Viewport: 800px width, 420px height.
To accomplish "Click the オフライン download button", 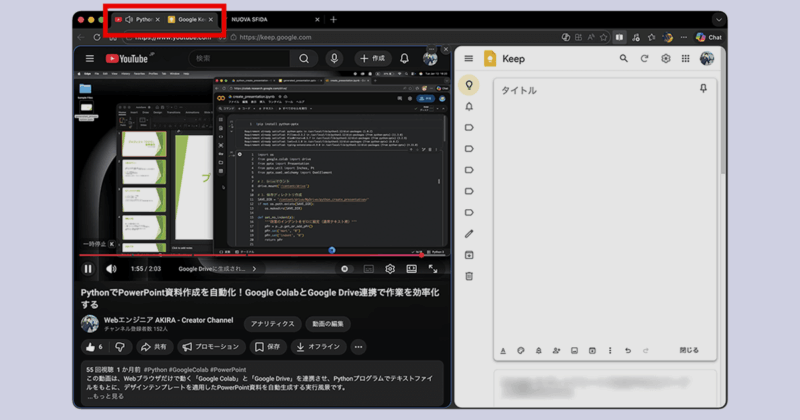I will (318, 347).
